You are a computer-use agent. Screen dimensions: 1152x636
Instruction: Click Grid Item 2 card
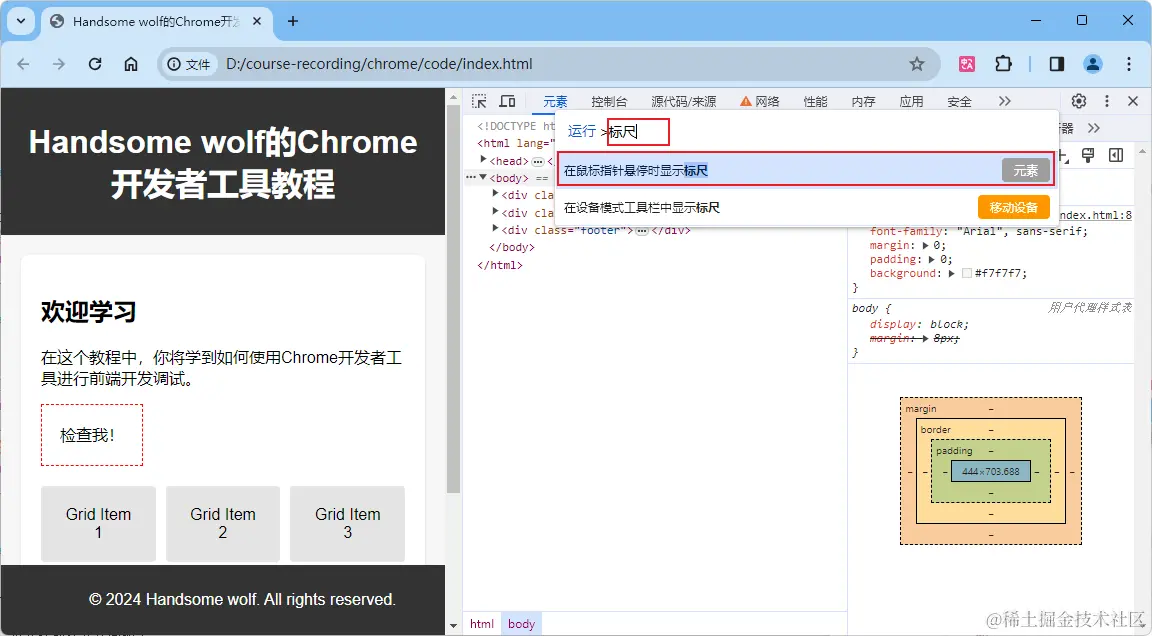pos(223,523)
